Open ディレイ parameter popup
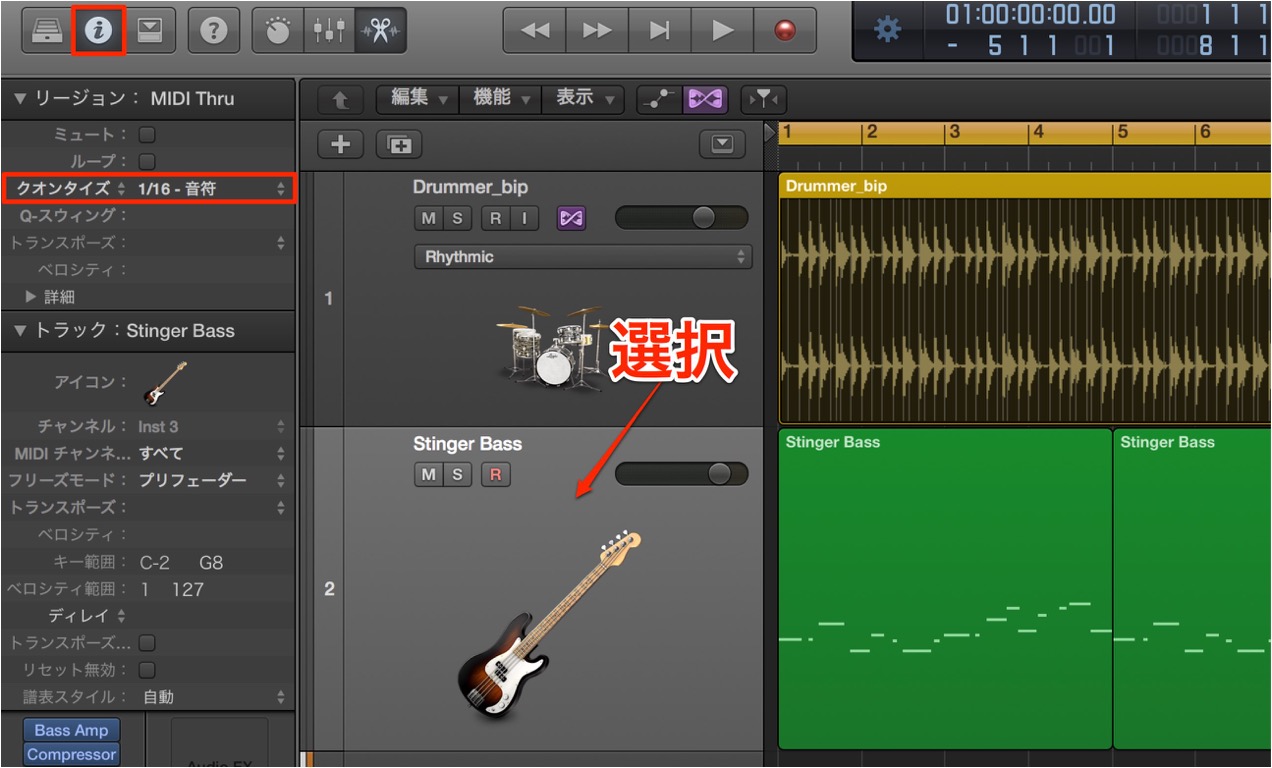The image size is (1272, 768). click(88, 616)
